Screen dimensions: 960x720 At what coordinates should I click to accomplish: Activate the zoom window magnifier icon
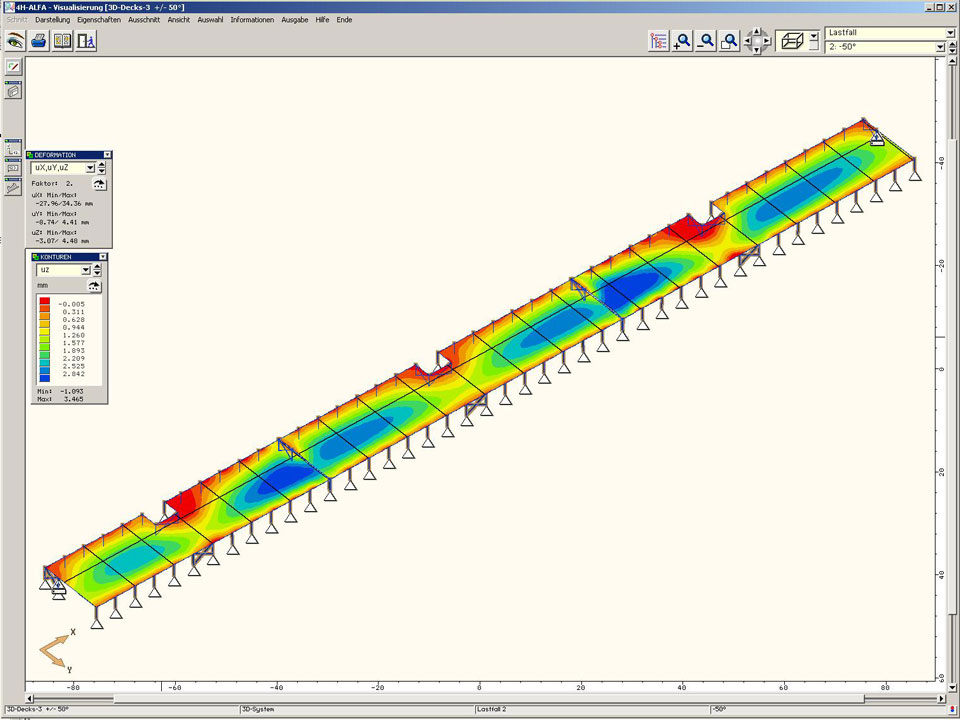[x=731, y=41]
